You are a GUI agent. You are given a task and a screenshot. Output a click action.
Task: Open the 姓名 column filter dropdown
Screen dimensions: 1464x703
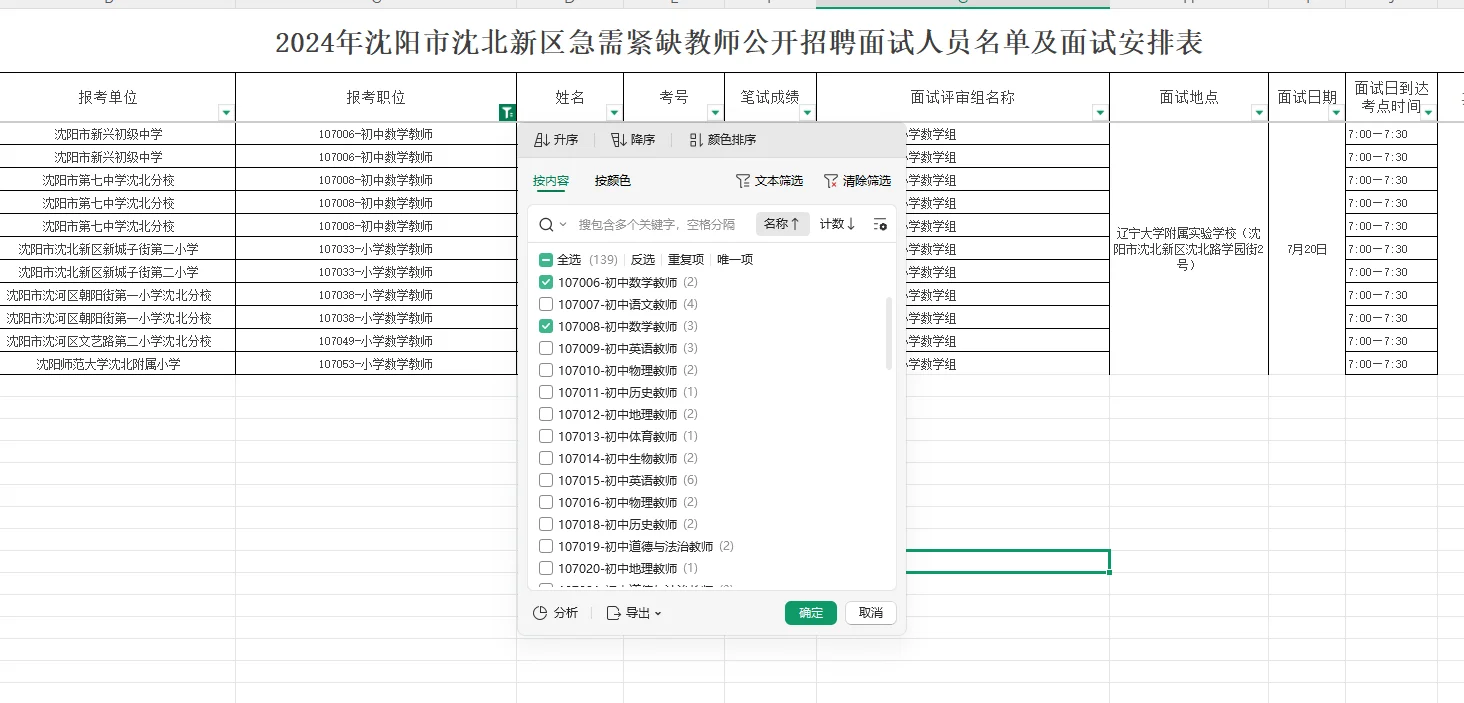(614, 113)
